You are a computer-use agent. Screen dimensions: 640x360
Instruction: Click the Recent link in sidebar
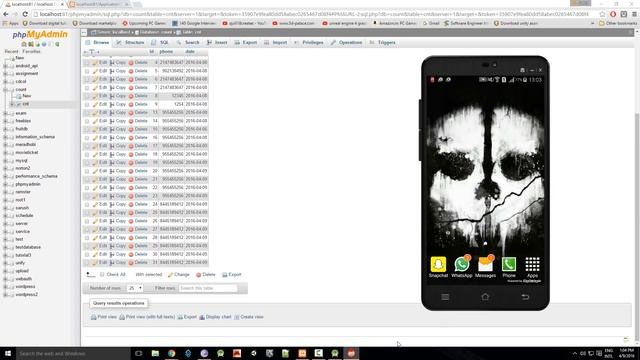[x=11, y=52]
